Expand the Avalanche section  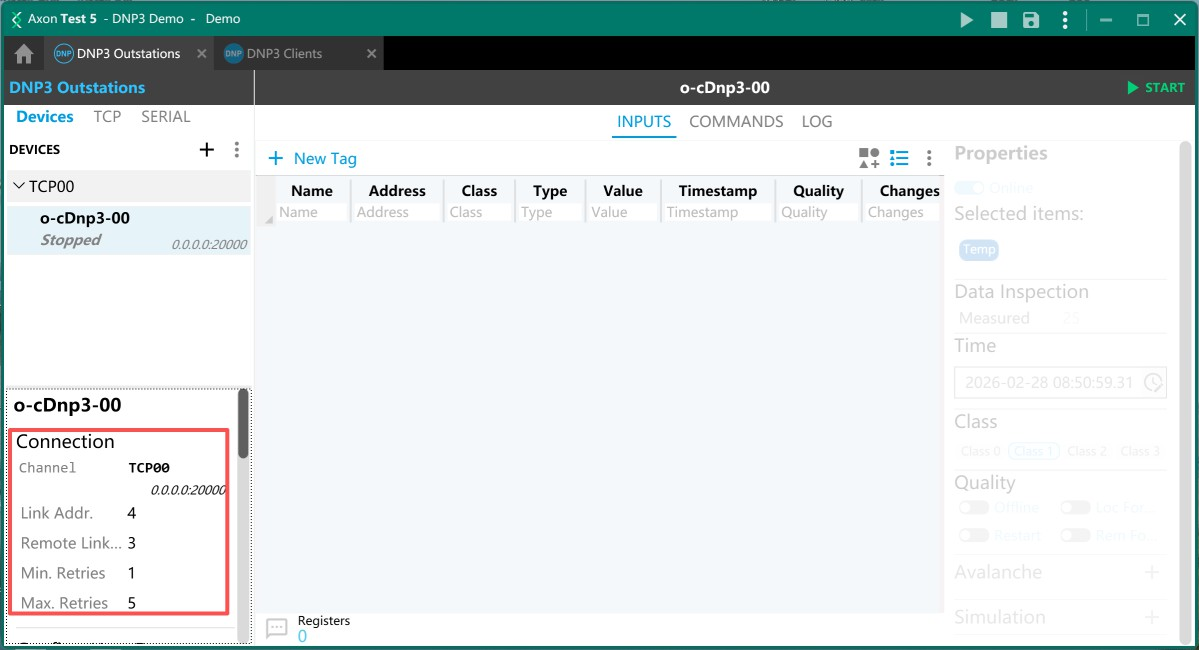click(x=1151, y=573)
